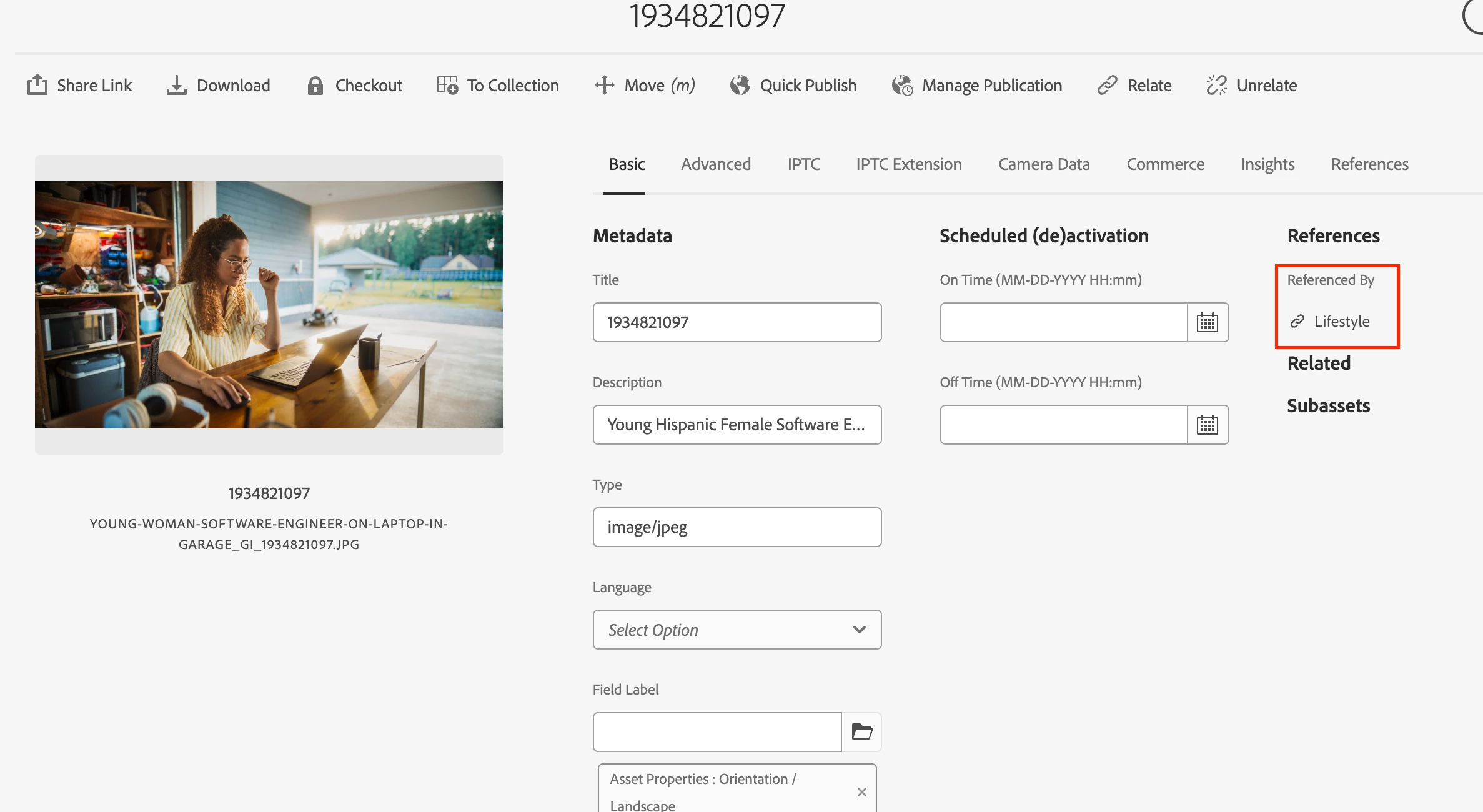Click the Quick Publish globe icon
Image resolution: width=1483 pixels, height=812 pixels.
[740, 85]
